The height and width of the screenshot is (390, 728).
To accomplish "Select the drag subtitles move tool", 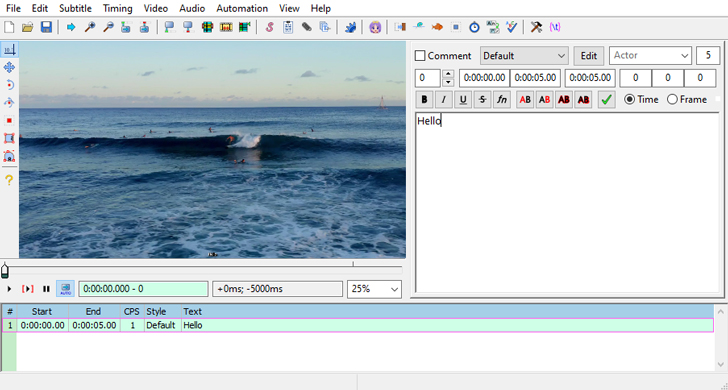I will coord(9,68).
